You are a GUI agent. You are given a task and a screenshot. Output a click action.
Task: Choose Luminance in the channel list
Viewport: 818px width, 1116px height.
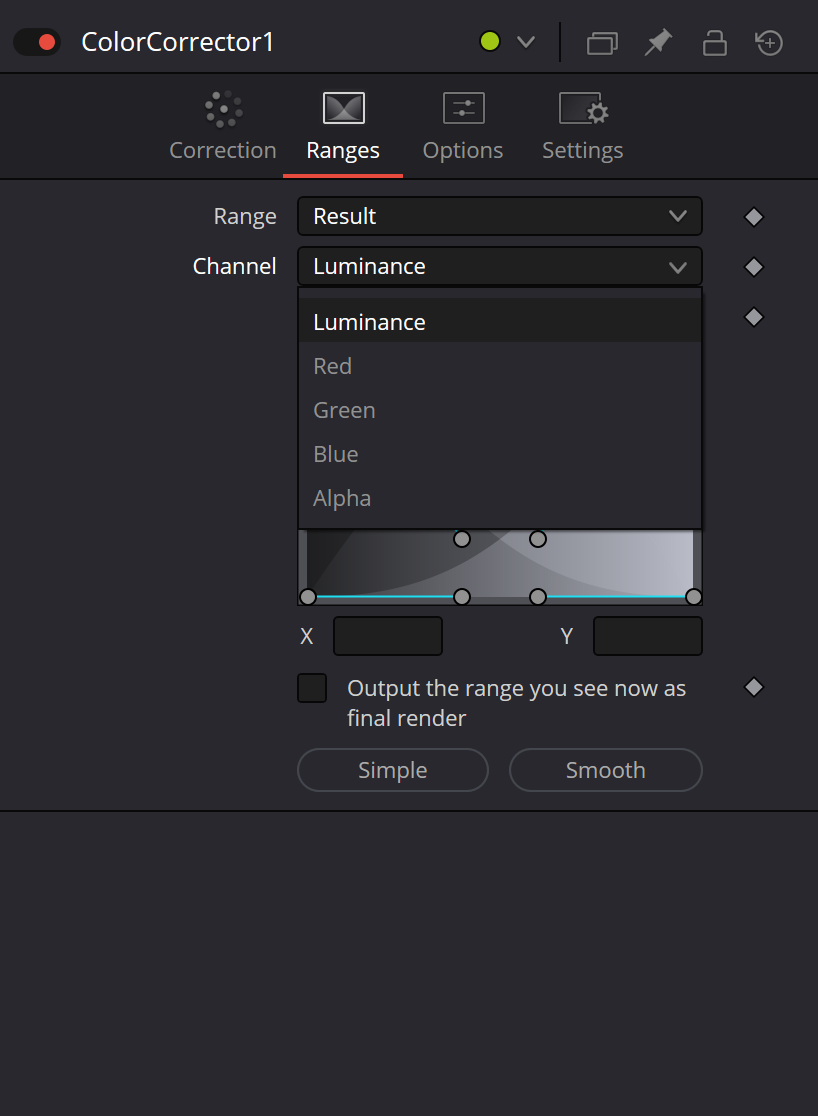[x=500, y=322]
